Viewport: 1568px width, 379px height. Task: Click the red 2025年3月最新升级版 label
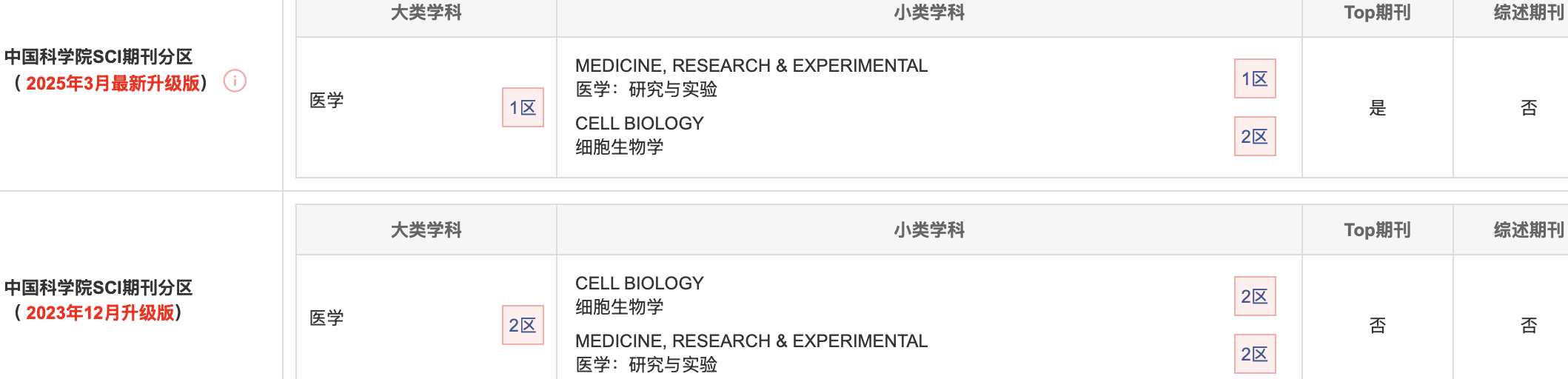(x=113, y=83)
